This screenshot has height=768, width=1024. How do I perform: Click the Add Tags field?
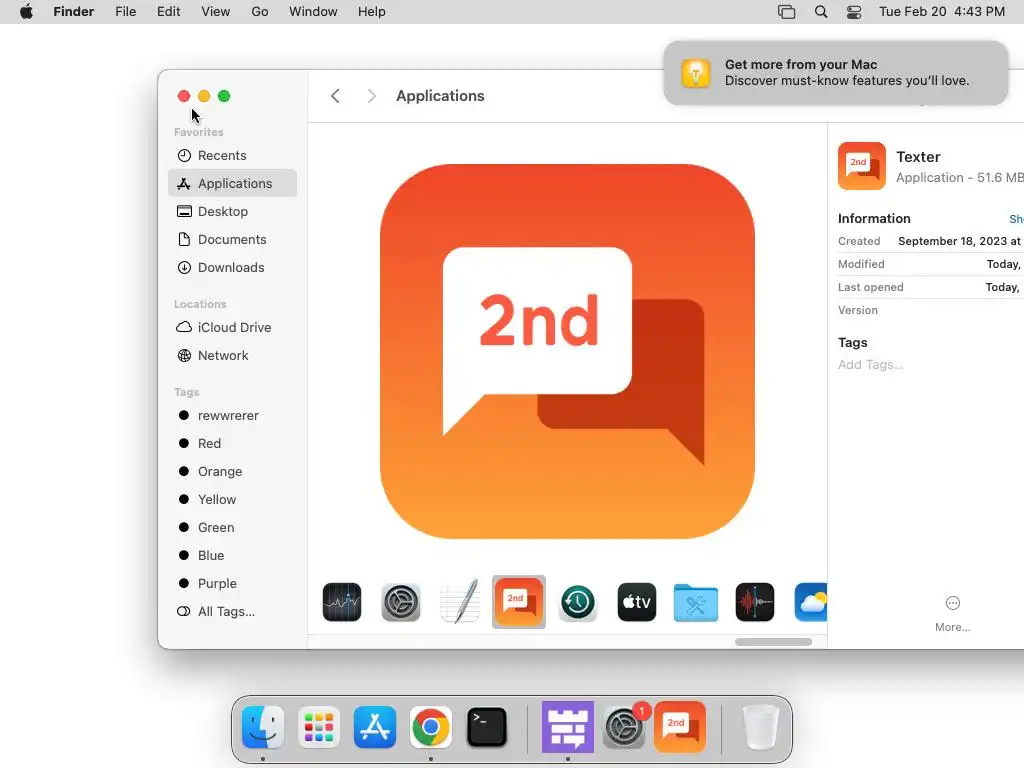tap(871, 365)
